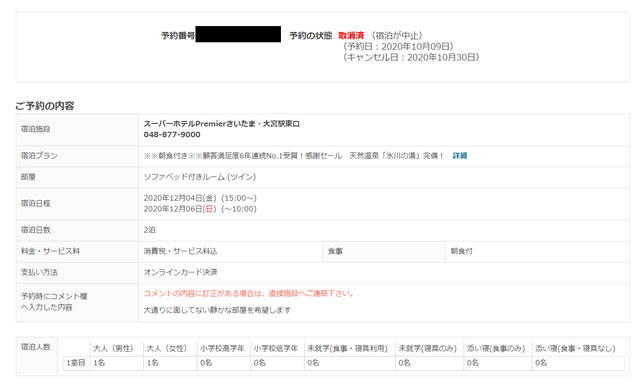Select 0名 under 未就学(寝具のみ)
640x387 pixels.
pos(405,363)
